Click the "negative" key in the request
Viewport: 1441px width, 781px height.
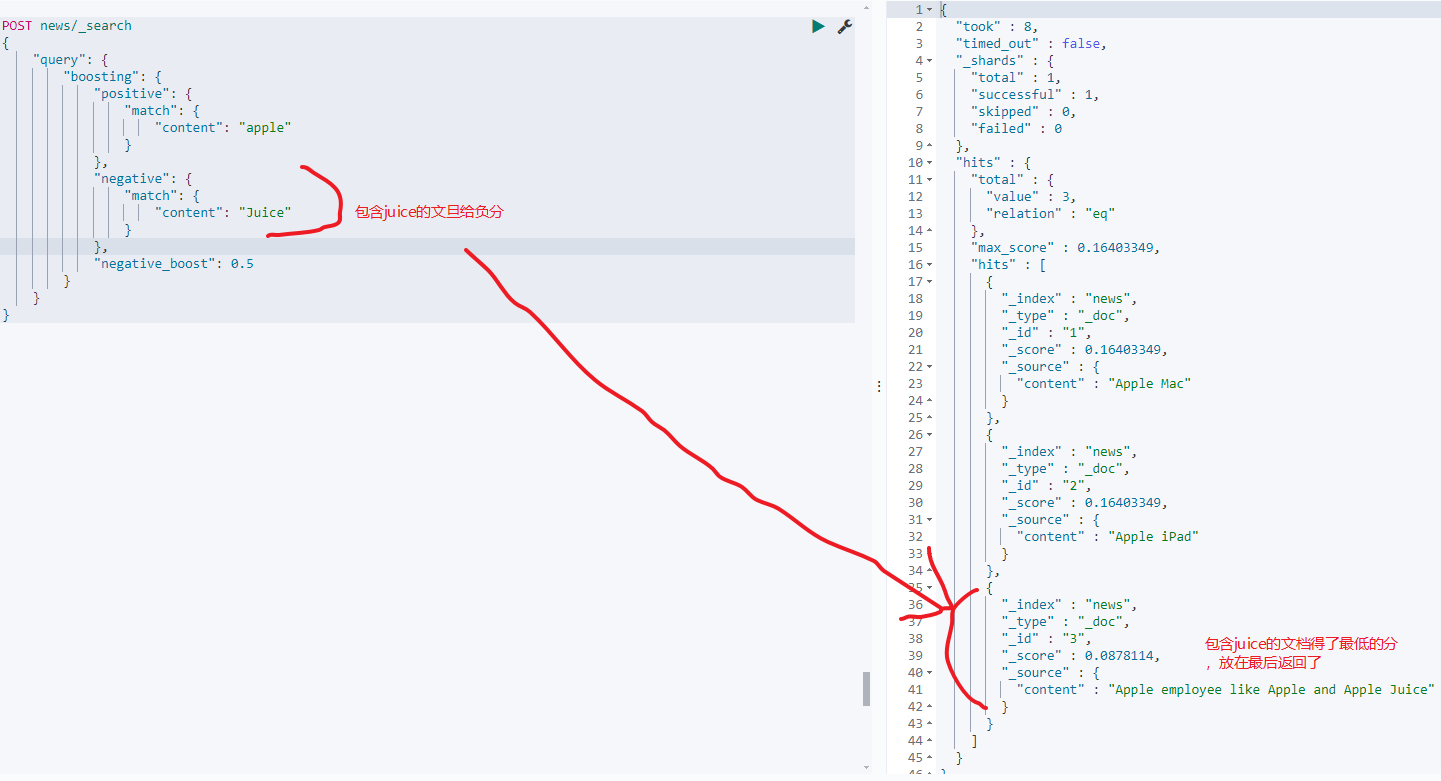[x=132, y=179]
